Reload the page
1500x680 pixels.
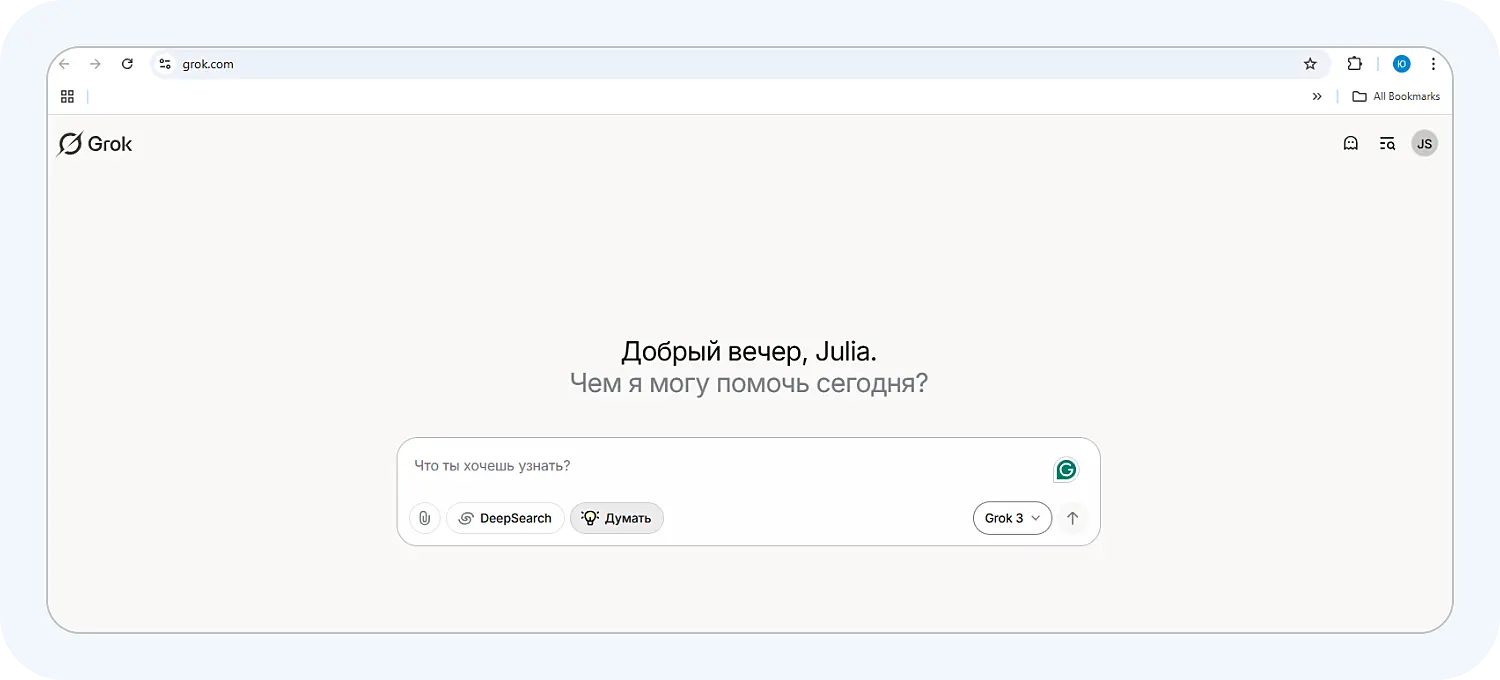(x=127, y=64)
